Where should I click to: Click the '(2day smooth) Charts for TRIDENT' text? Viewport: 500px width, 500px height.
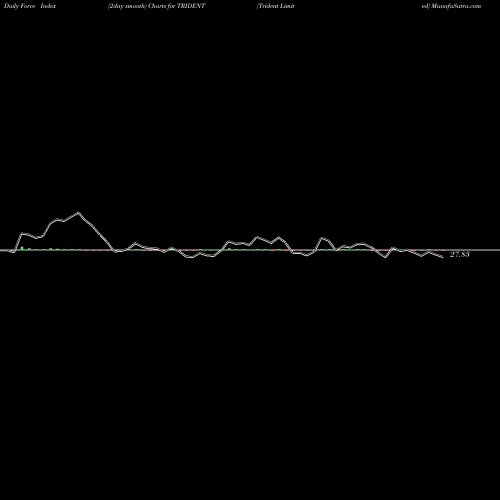point(157,6)
